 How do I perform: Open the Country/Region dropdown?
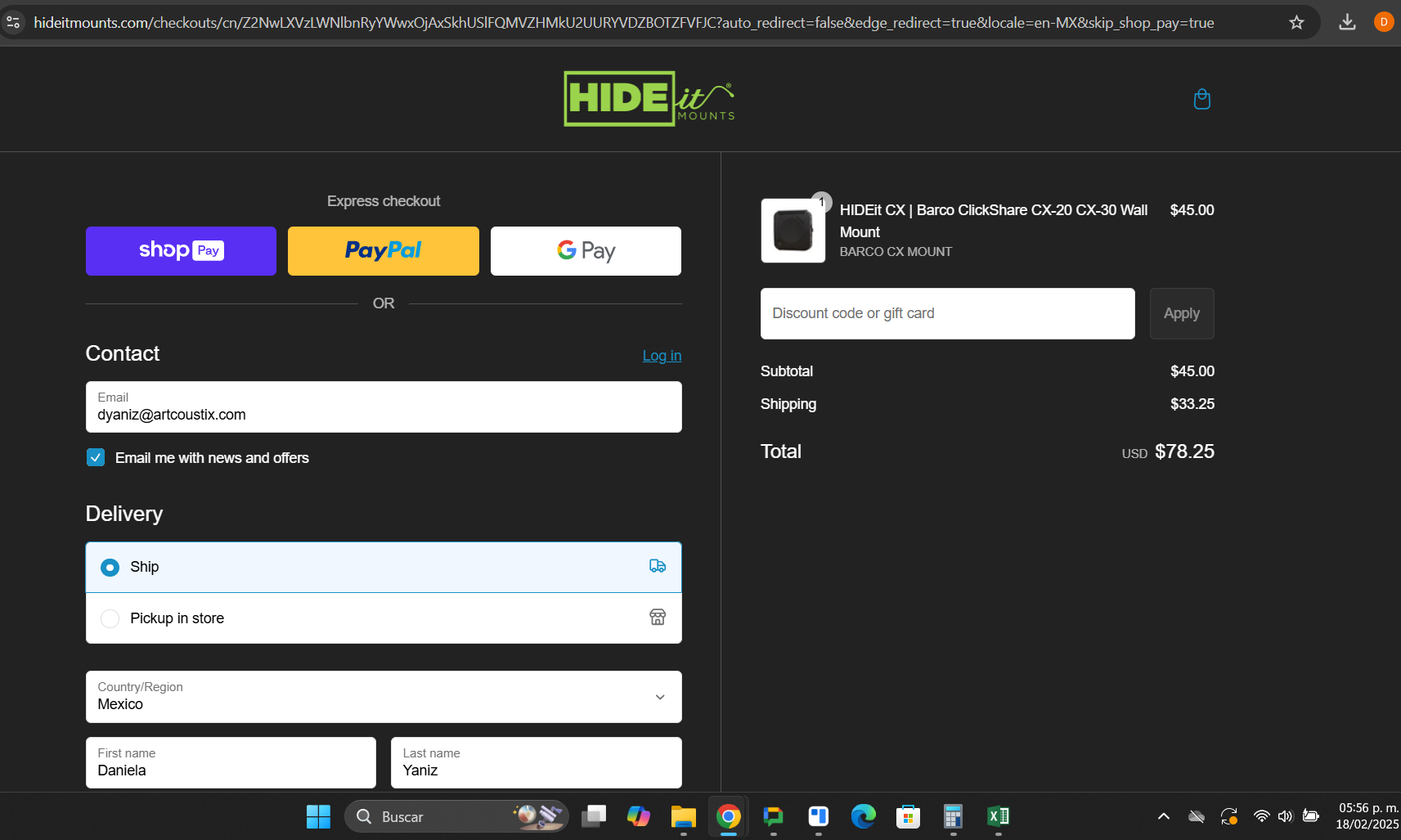[384, 697]
